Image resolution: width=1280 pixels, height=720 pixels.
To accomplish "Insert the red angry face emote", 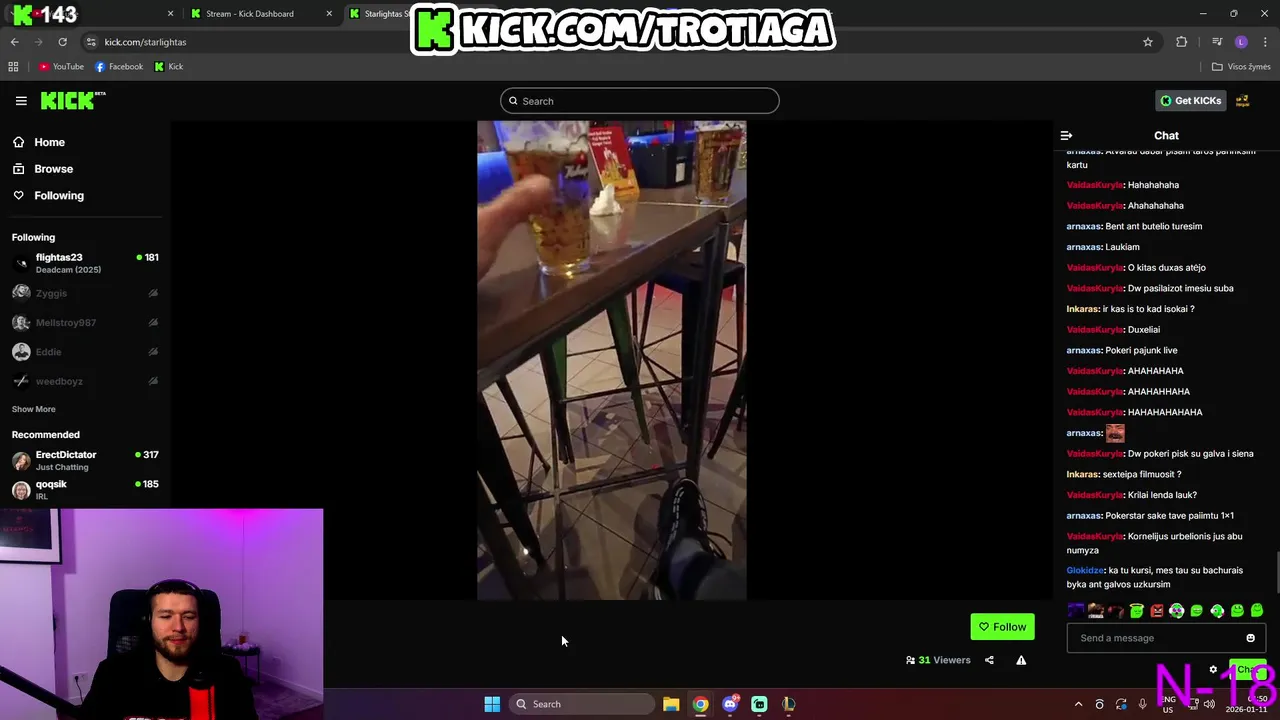I will [x=1157, y=611].
